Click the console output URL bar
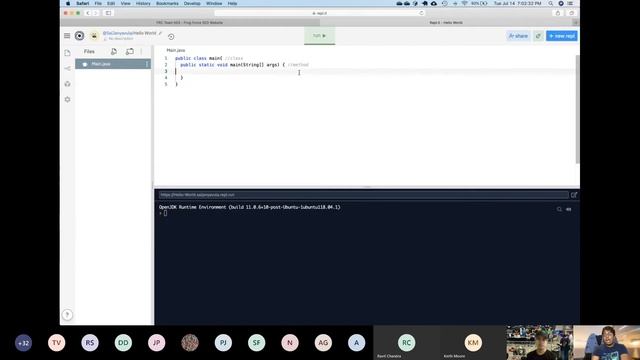Screen dimensions: 640x360 pyautogui.click(x=363, y=195)
